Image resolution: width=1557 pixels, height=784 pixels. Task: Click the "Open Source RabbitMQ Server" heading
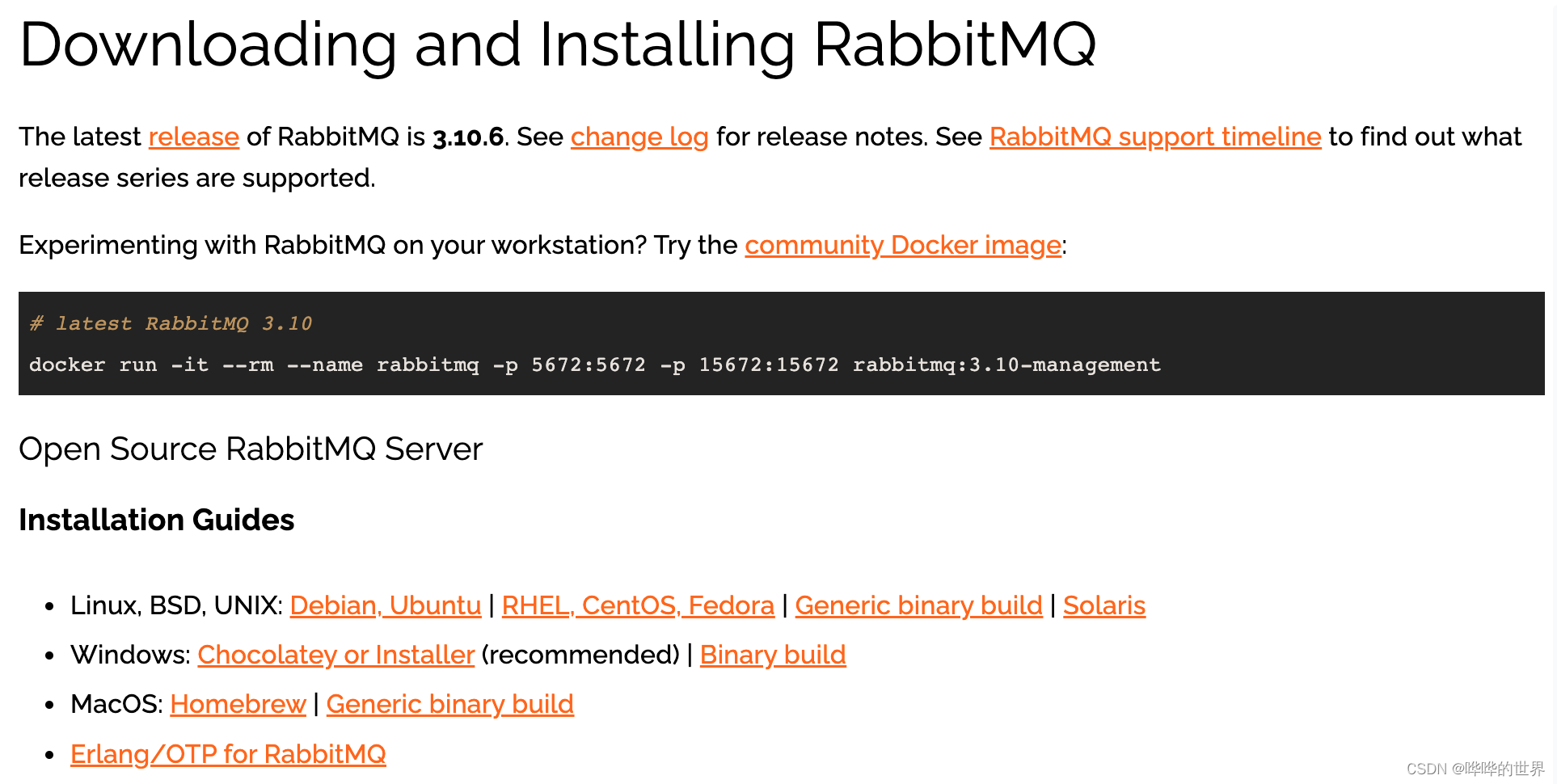point(251,449)
